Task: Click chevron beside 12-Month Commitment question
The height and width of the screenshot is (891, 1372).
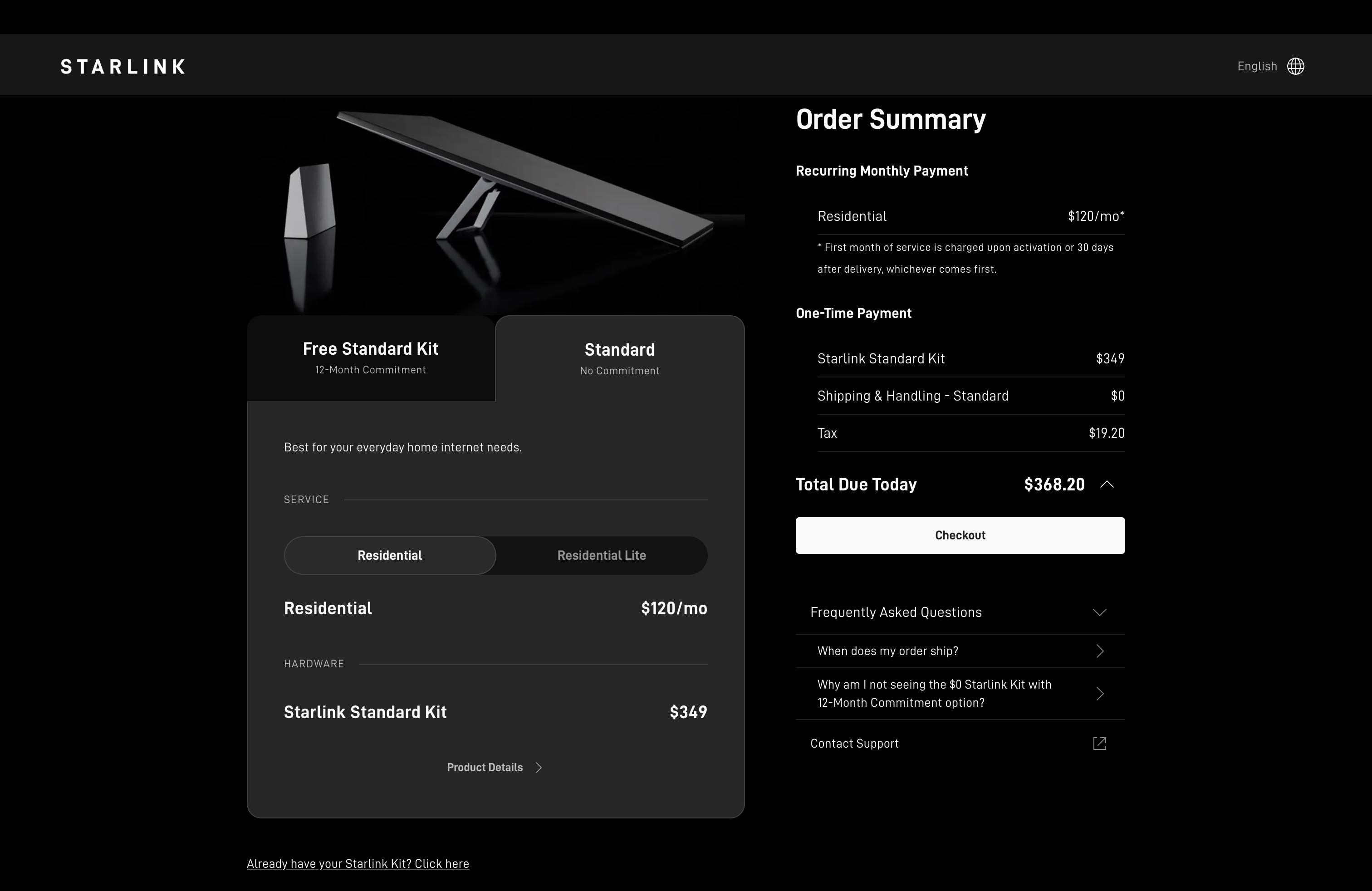Action: tap(1100, 693)
